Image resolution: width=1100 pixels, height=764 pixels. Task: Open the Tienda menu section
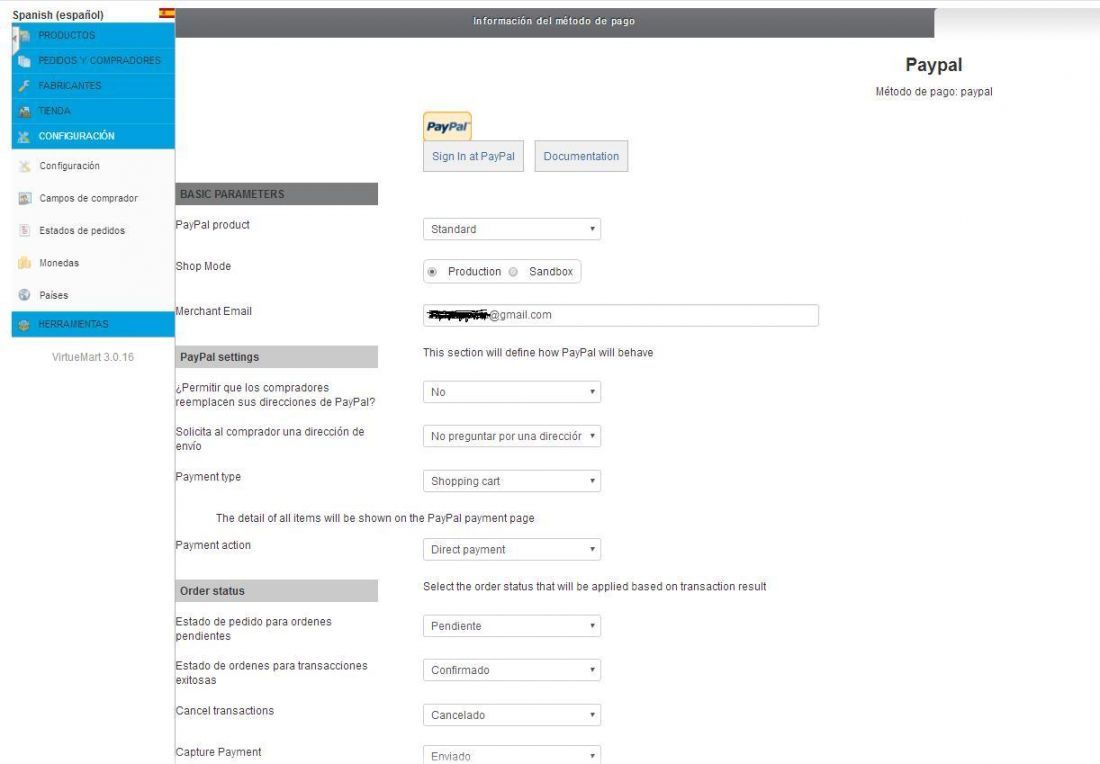coord(93,111)
